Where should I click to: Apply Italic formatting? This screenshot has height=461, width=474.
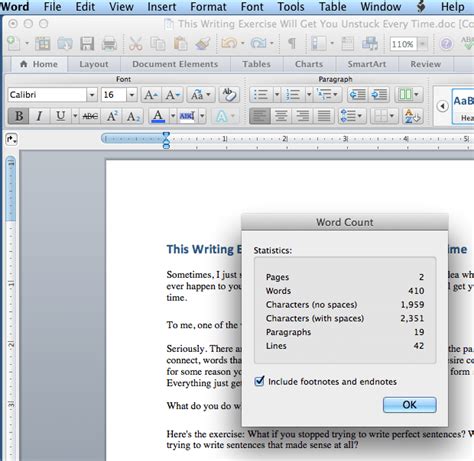pyautogui.click(x=39, y=116)
